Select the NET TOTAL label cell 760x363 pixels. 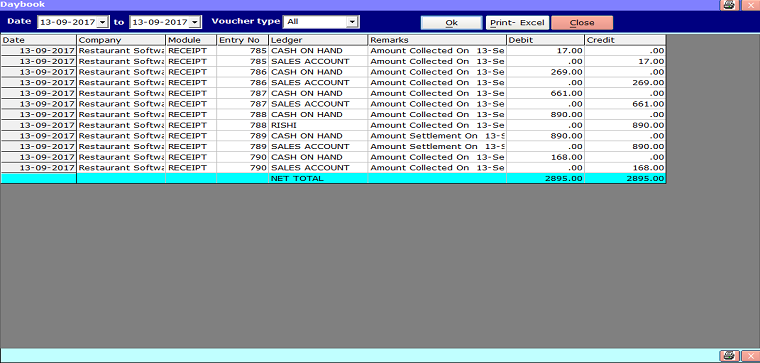pyautogui.click(x=318, y=178)
